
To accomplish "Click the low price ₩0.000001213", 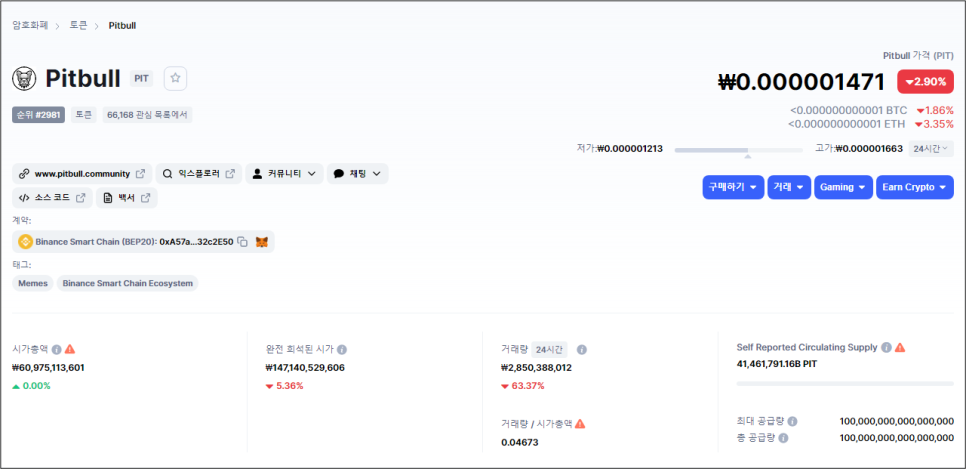I will tap(630, 149).
